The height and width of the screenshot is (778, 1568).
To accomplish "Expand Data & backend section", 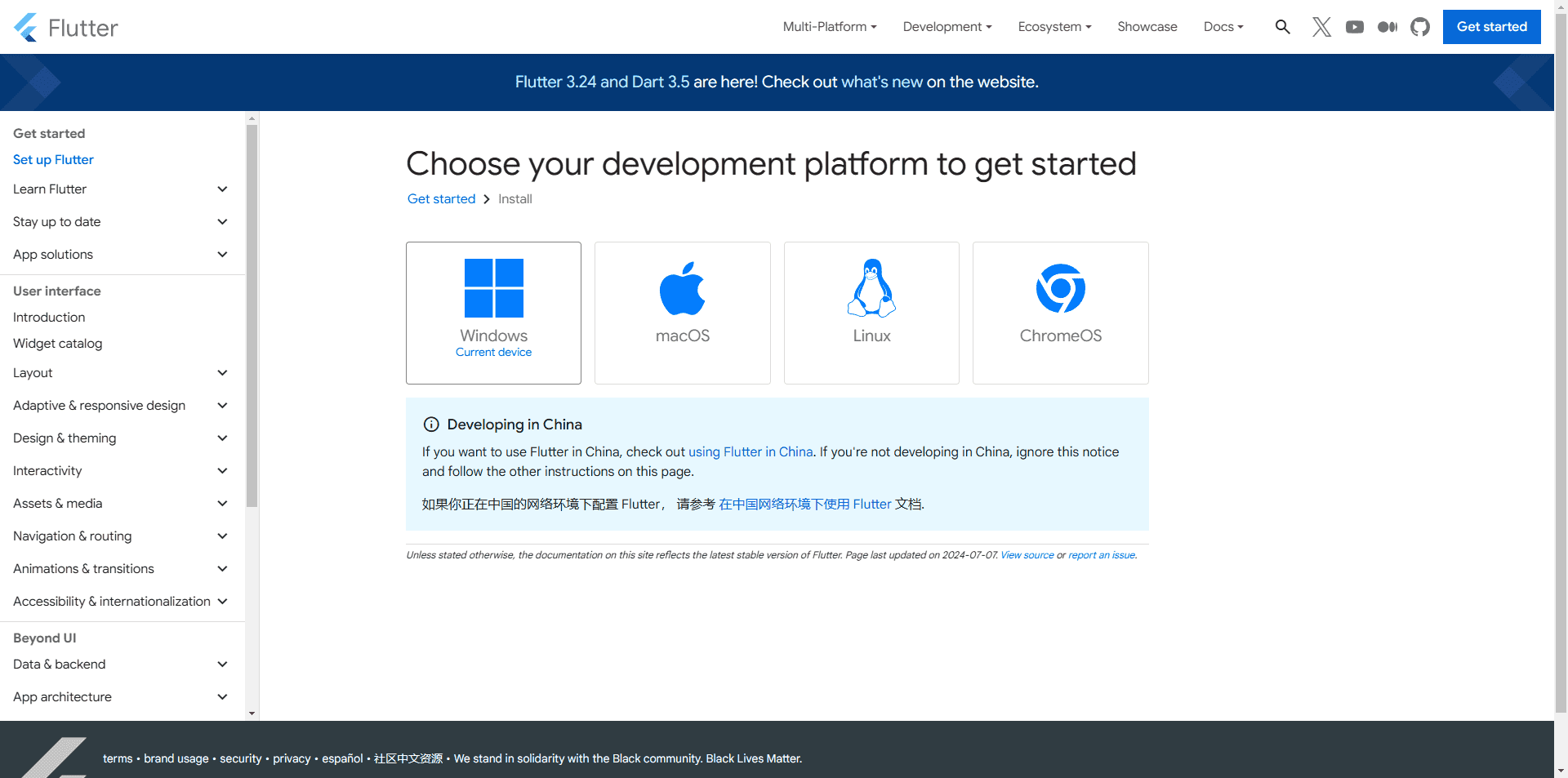I will [121, 665].
